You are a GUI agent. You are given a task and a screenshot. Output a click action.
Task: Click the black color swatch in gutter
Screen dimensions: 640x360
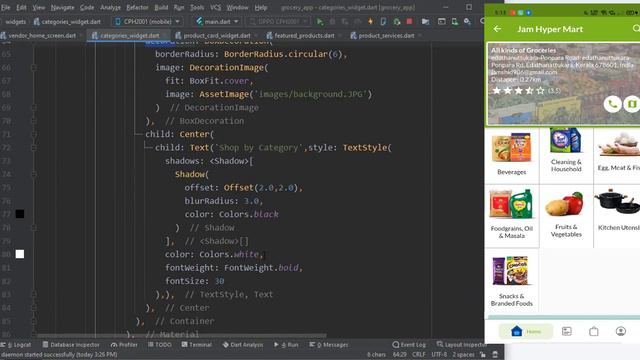20,214
